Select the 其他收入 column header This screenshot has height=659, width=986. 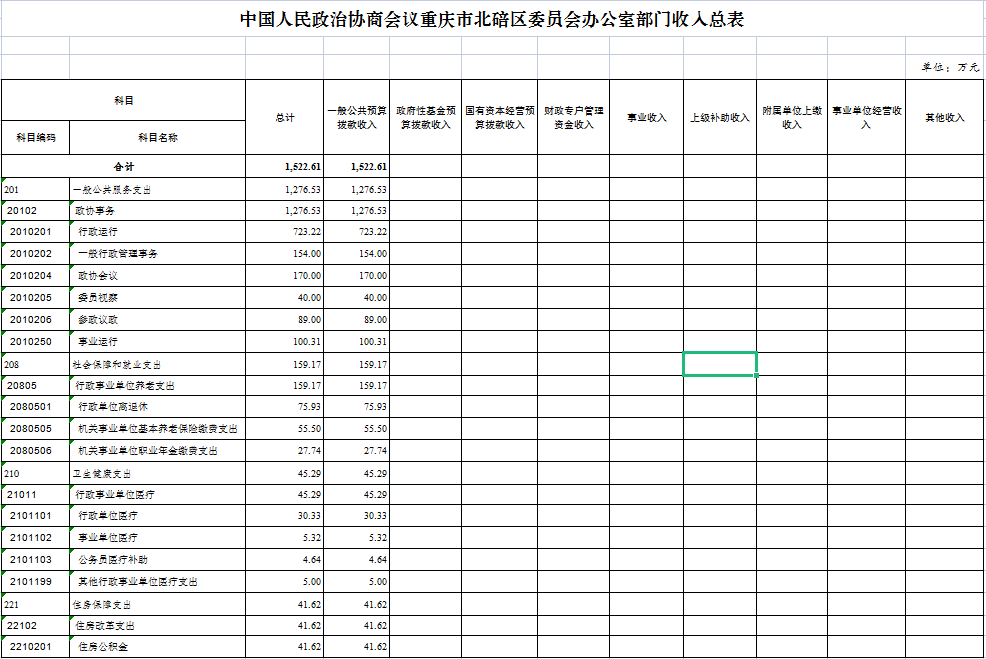point(943,117)
